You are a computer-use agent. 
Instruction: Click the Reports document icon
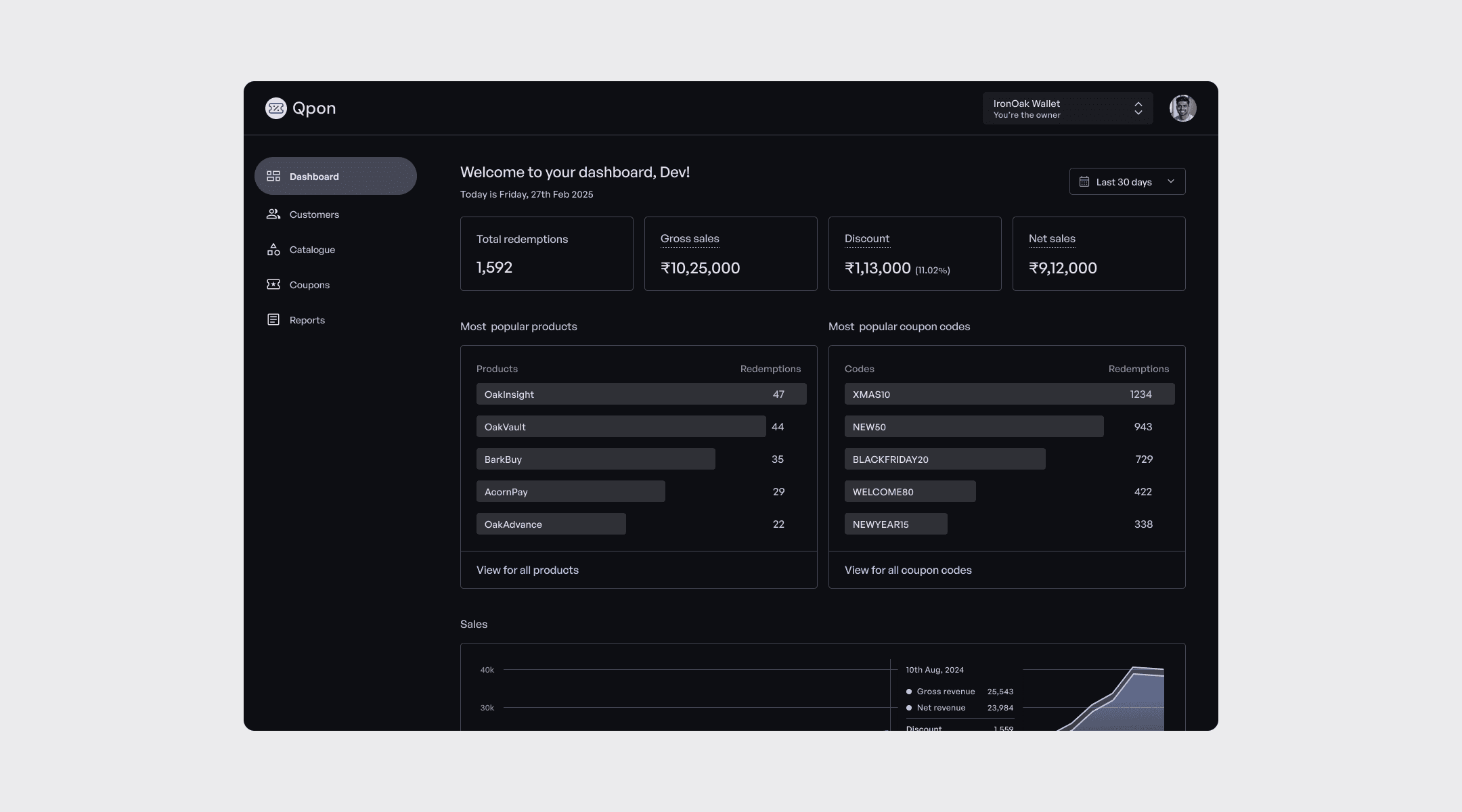coord(273,319)
